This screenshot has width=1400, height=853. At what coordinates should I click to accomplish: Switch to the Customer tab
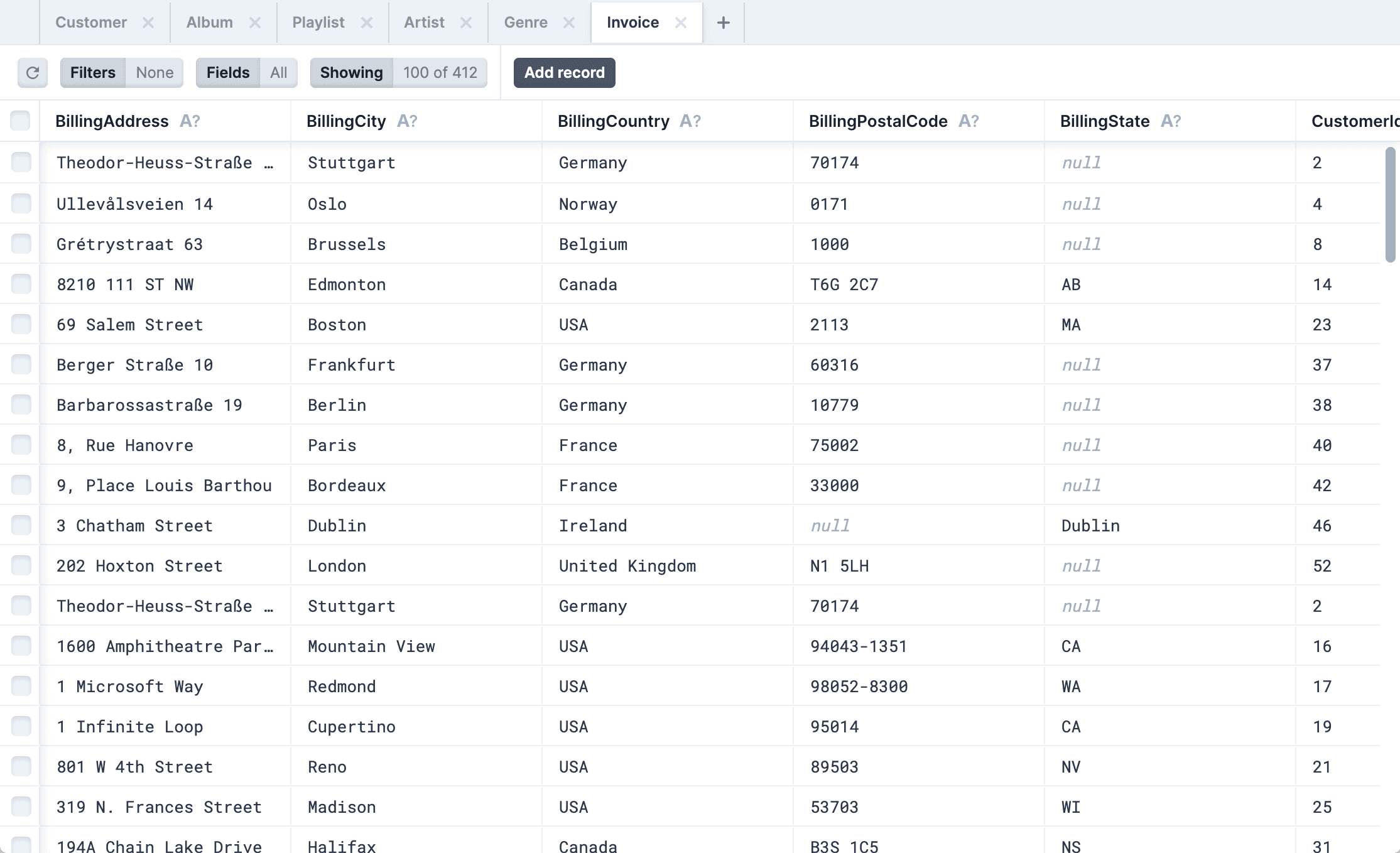(91, 23)
